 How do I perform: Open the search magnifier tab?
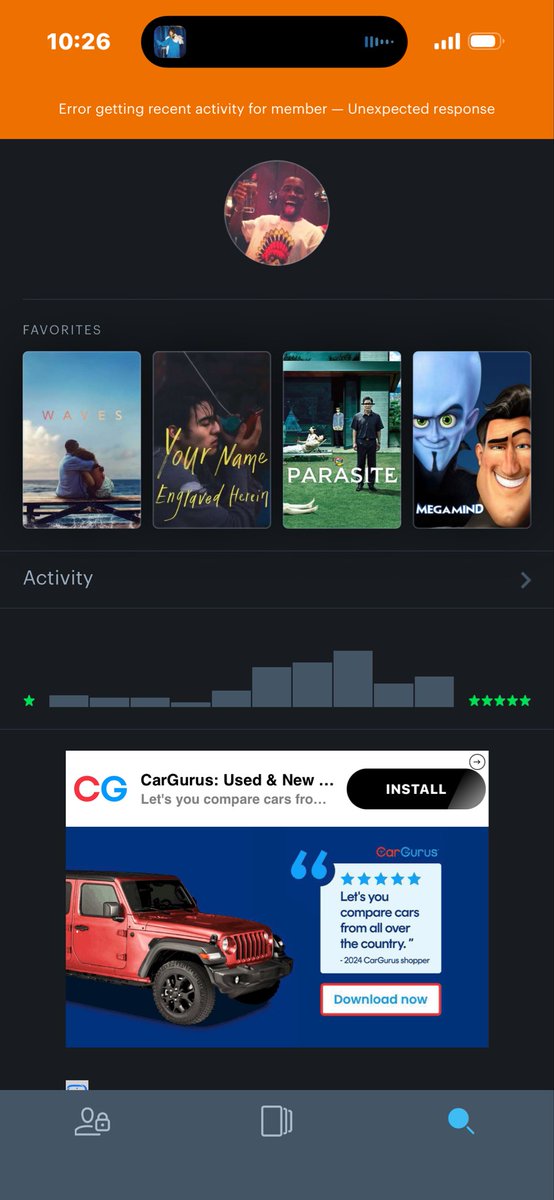(x=460, y=1121)
